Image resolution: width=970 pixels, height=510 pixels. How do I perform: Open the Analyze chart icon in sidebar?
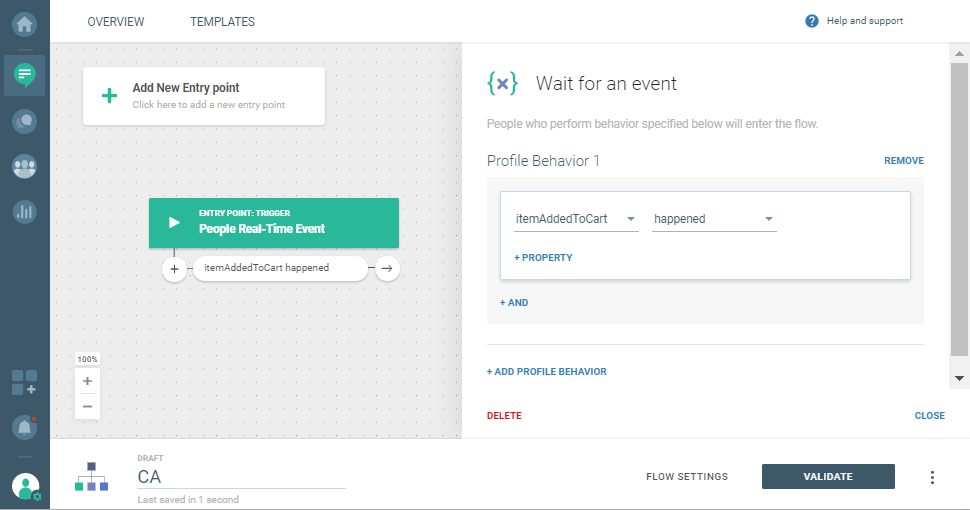point(24,211)
